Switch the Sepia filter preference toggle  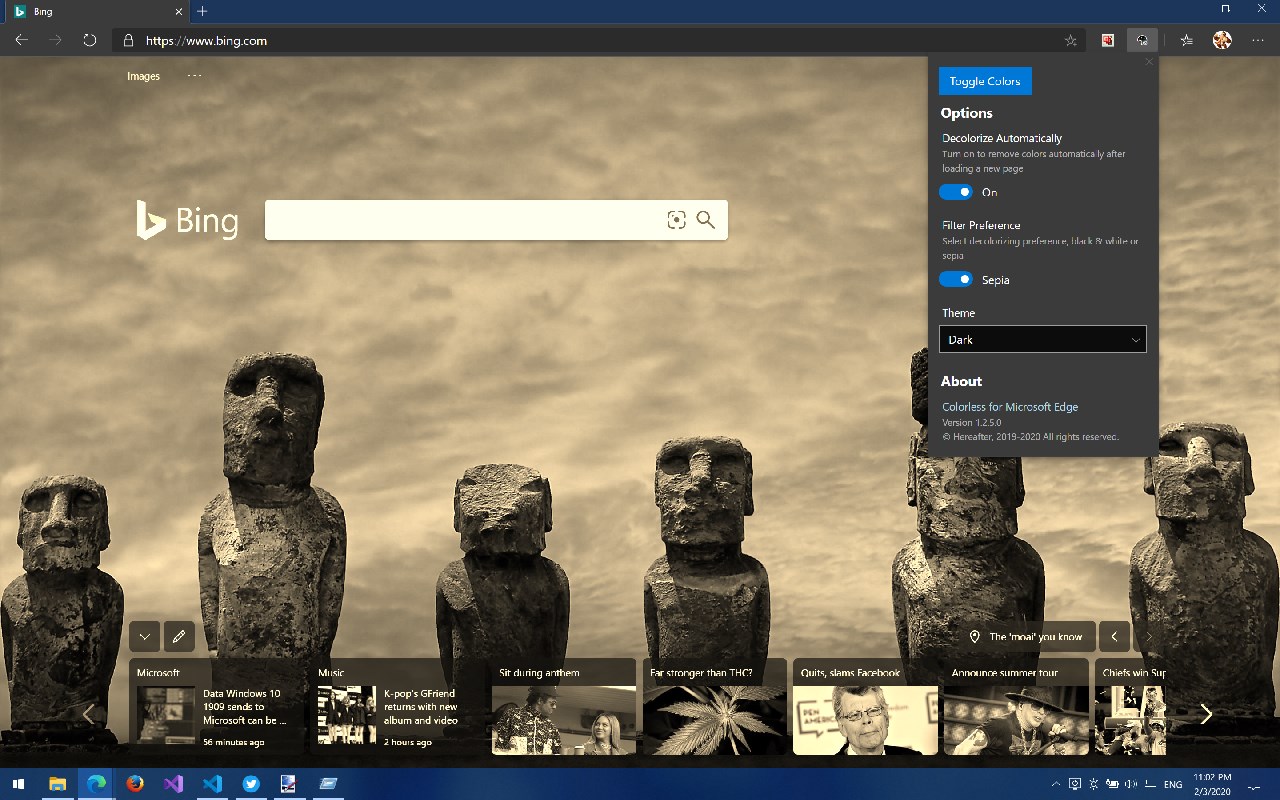(956, 280)
